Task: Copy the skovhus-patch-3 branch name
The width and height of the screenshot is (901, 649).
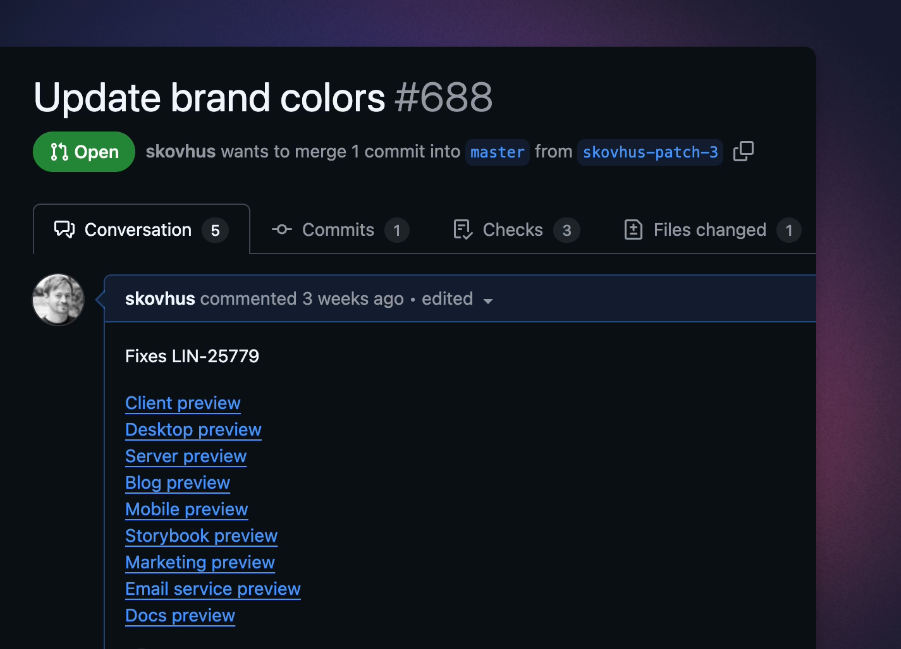Action: [x=743, y=152]
